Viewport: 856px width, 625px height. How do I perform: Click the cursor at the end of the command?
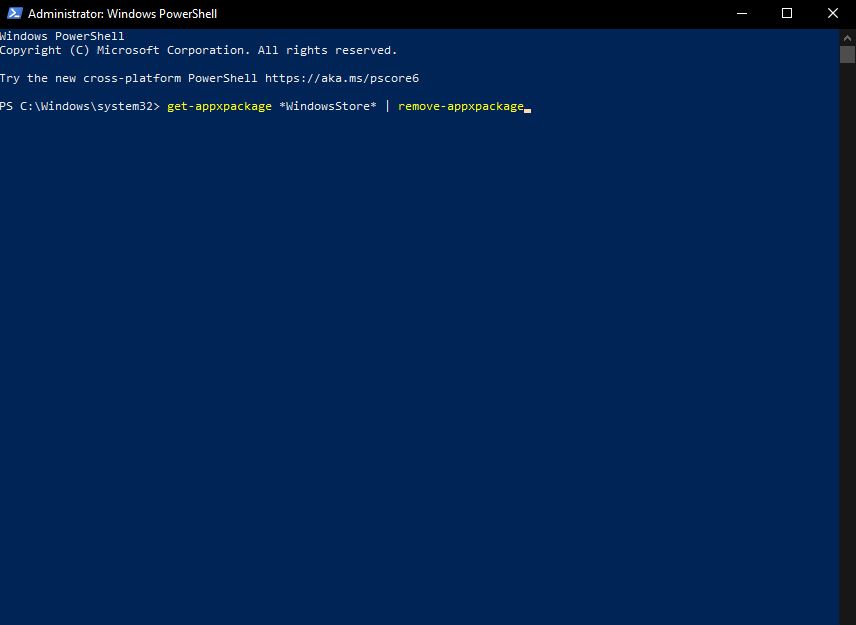tap(527, 108)
